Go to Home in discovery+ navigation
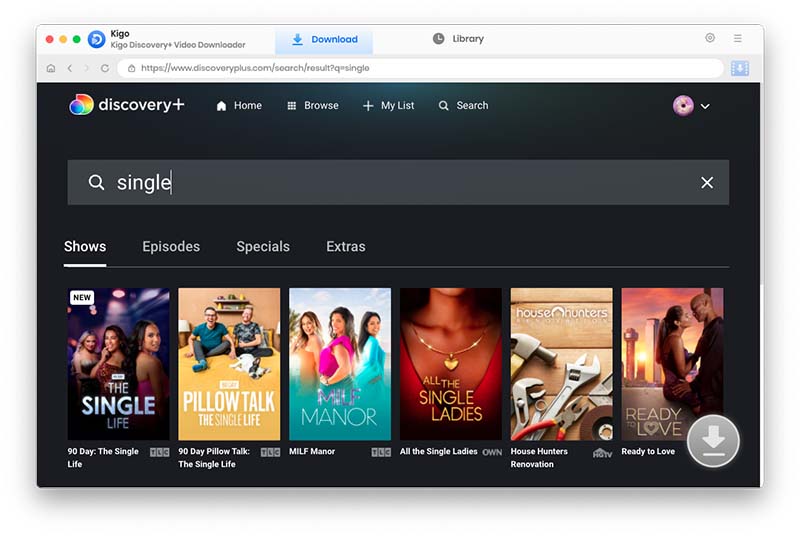Screen dimensions: 800x536 (x=239, y=106)
